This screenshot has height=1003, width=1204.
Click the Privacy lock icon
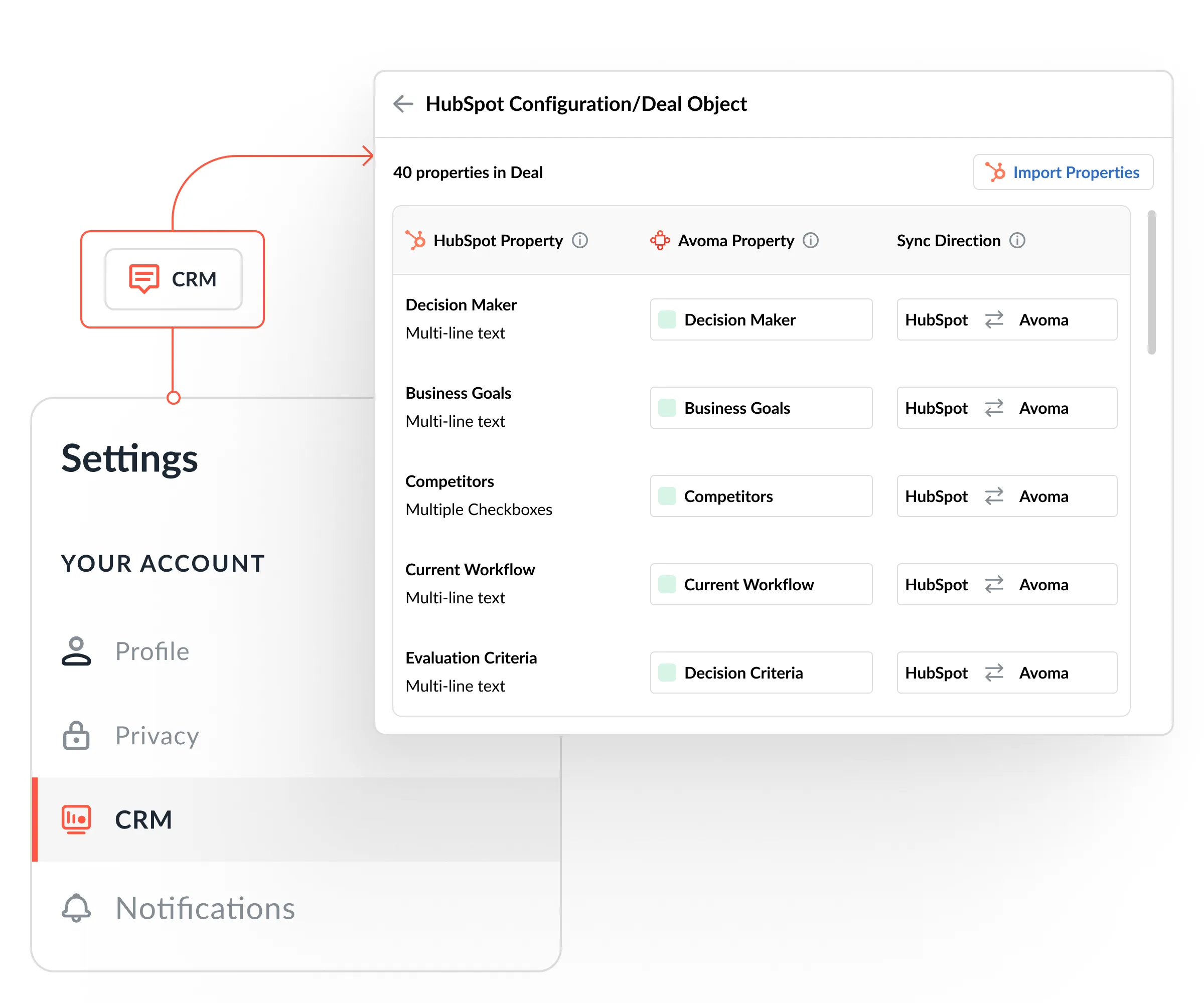click(x=76, y=735)
